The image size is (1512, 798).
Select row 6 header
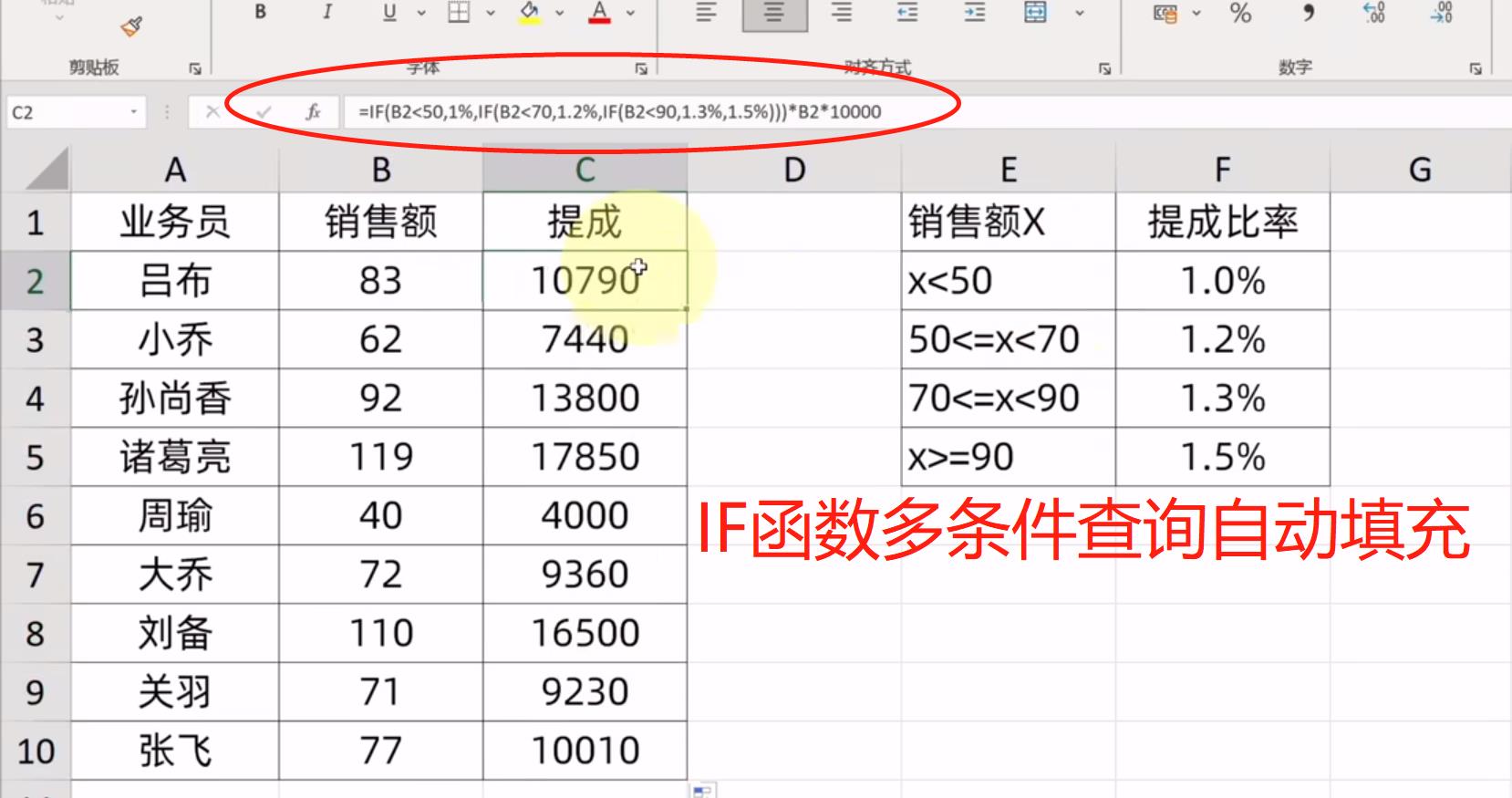pyautogui.click(x=36, y=516)
